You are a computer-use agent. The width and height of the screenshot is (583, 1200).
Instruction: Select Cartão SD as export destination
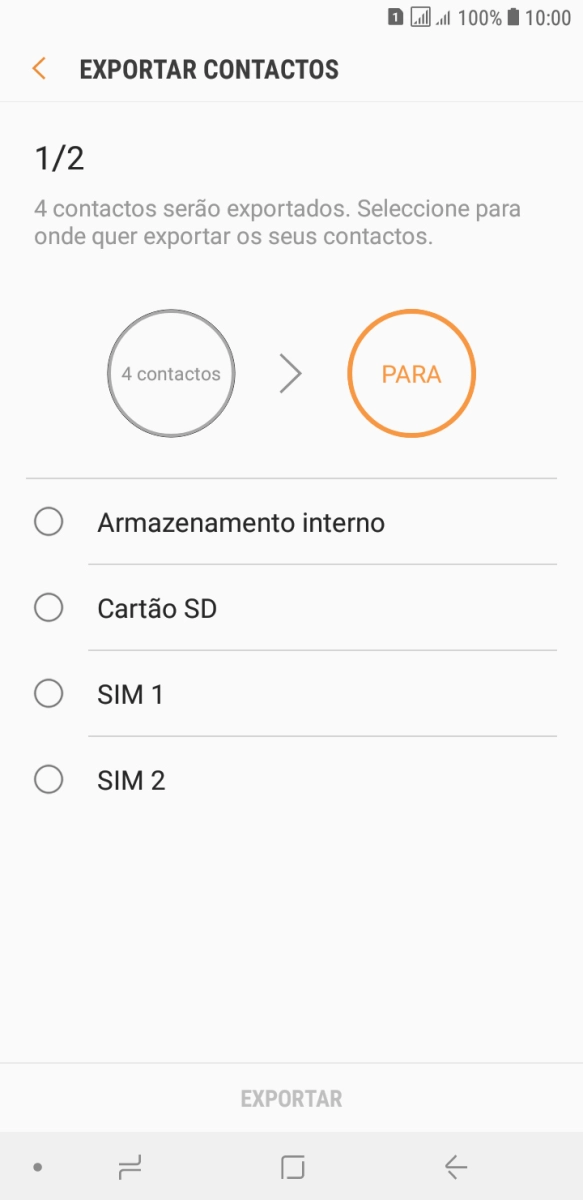coord(47,607)
